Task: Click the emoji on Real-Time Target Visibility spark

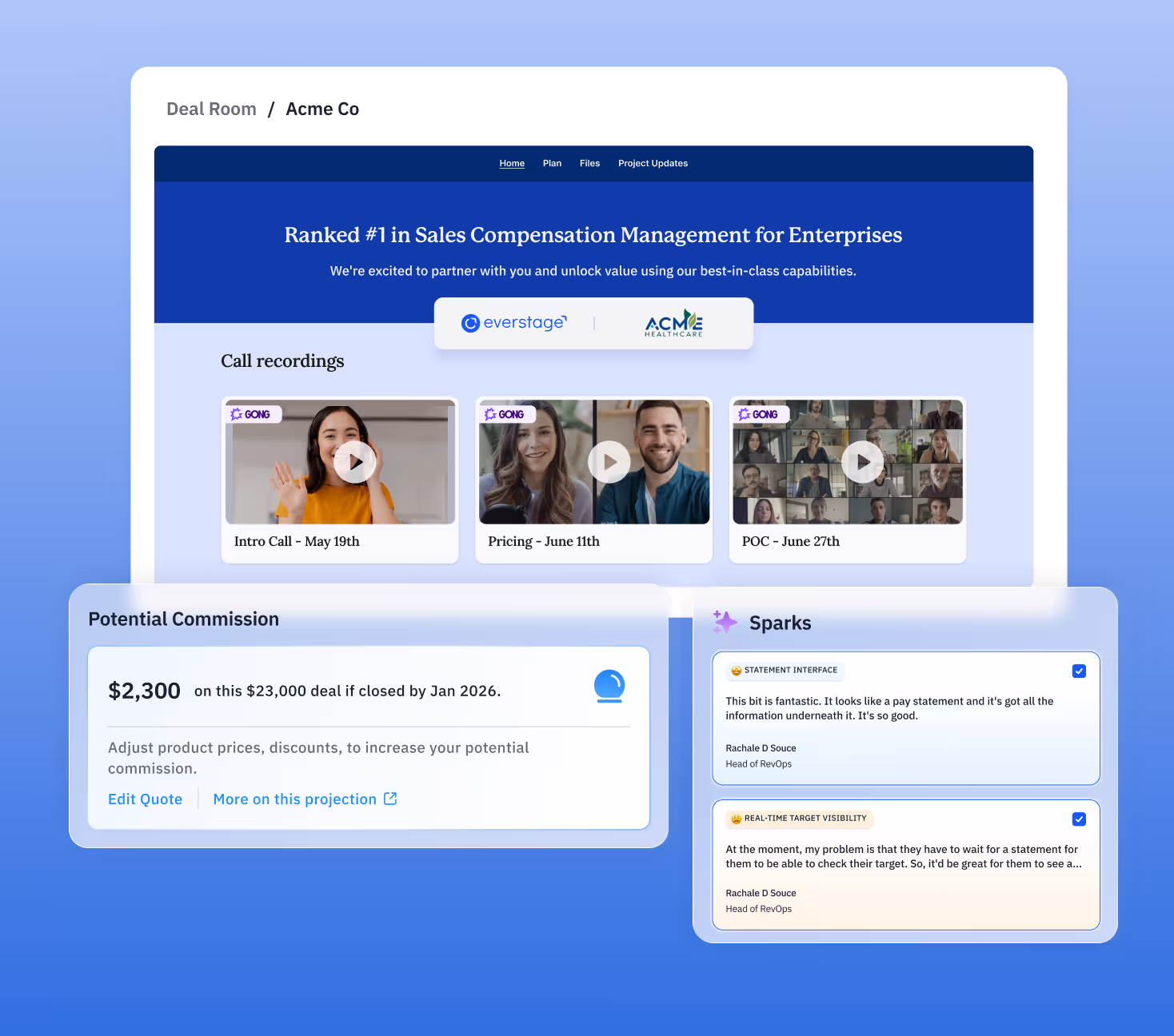Action: click(x=733, y=819)
